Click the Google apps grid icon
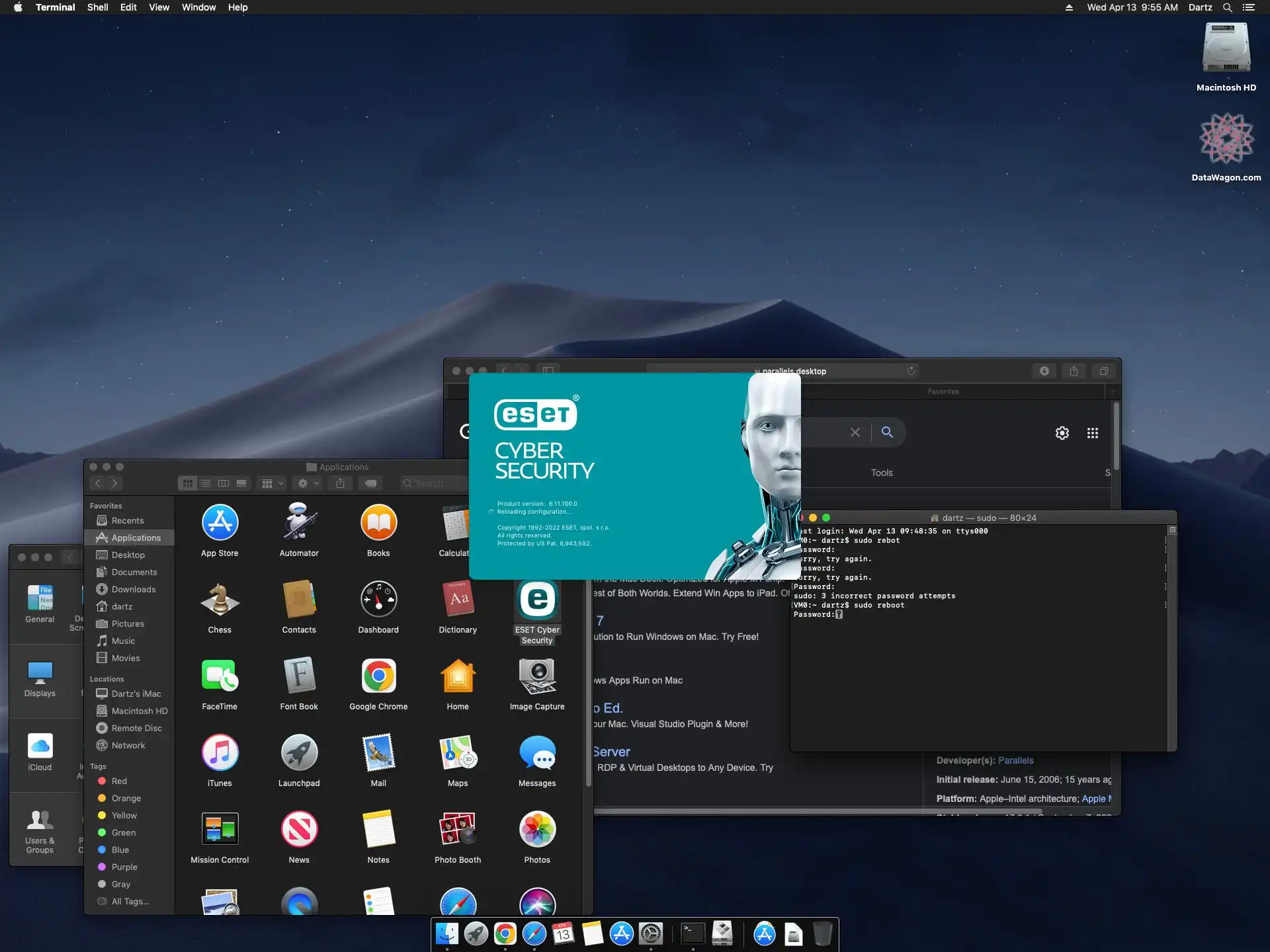 click(x=1093, y=433)
